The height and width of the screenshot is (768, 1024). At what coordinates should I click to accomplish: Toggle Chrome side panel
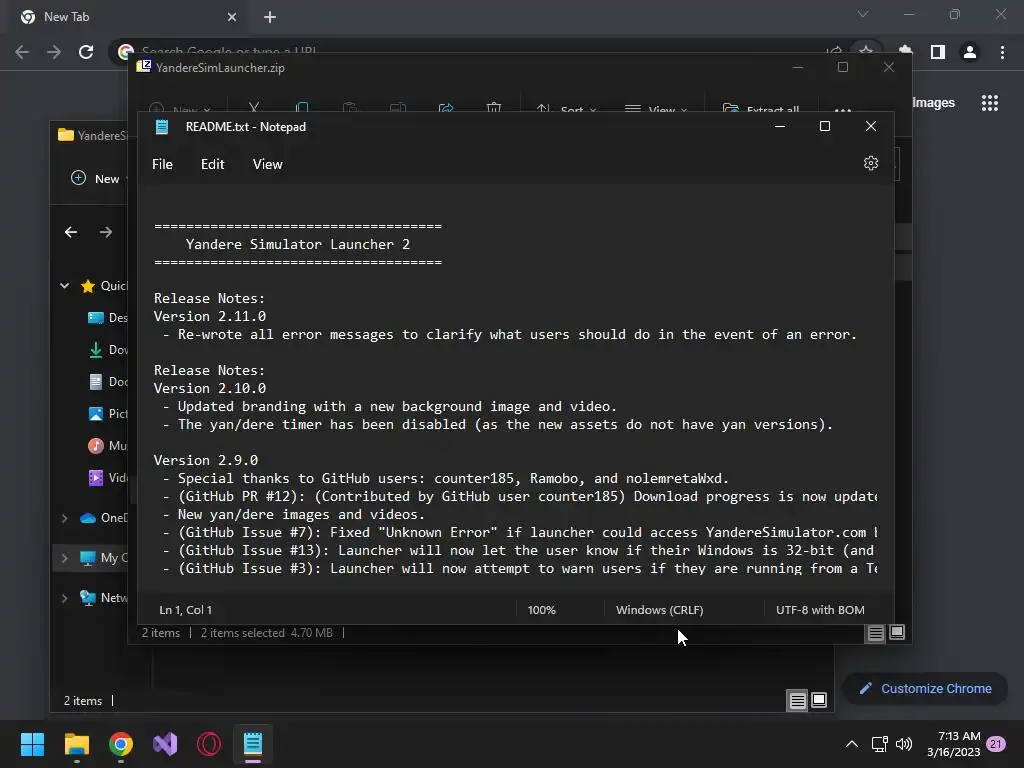click(x=938, y=52)
